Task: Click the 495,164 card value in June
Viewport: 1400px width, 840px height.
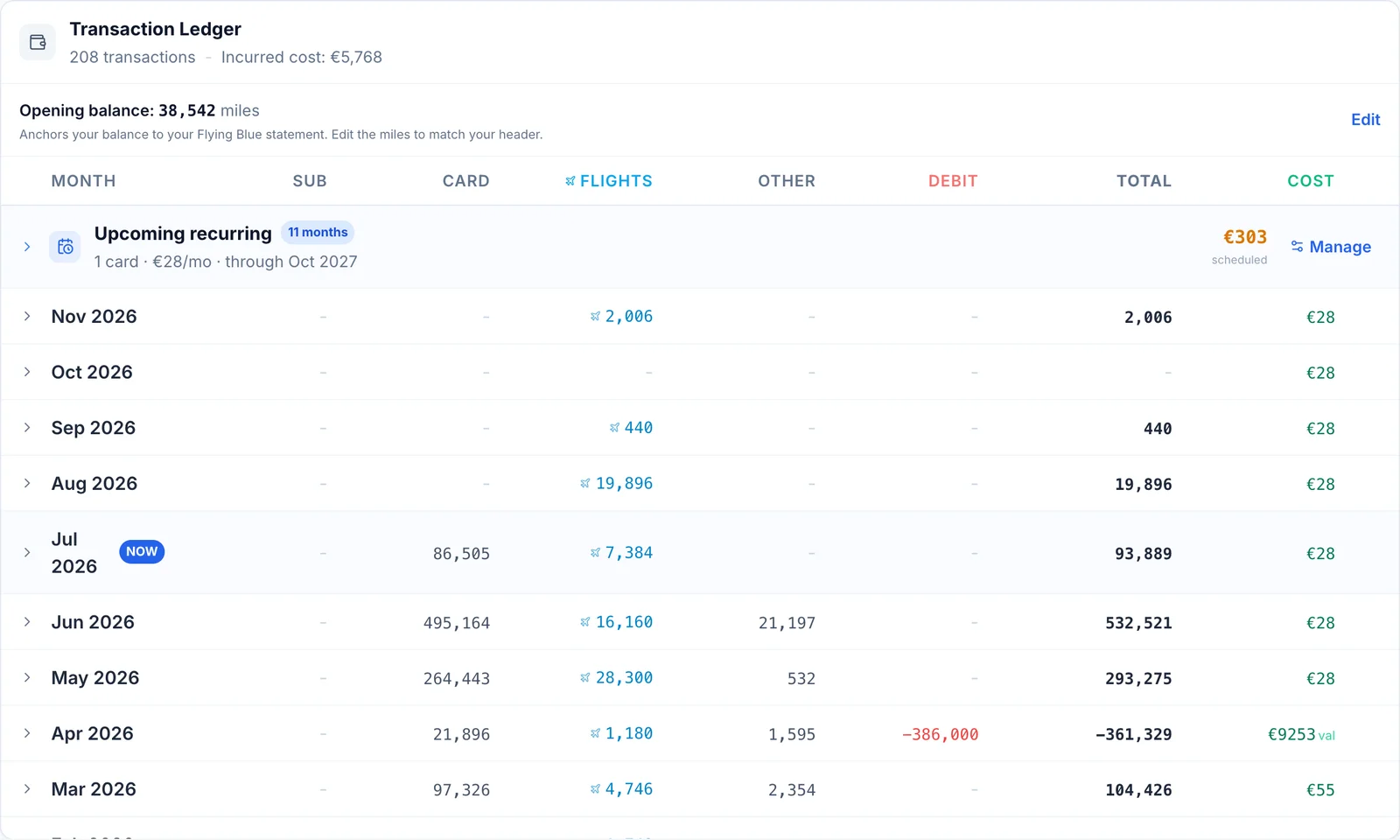Action: 457,623
